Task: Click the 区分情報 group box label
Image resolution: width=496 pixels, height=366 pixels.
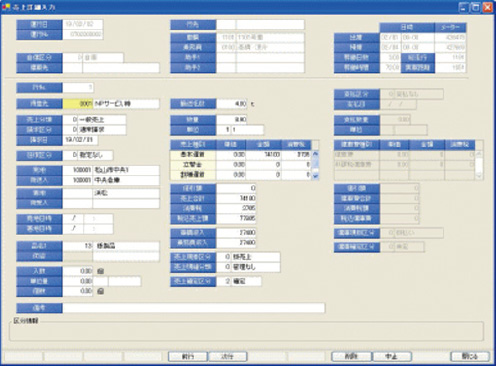Action: [26, 321]
